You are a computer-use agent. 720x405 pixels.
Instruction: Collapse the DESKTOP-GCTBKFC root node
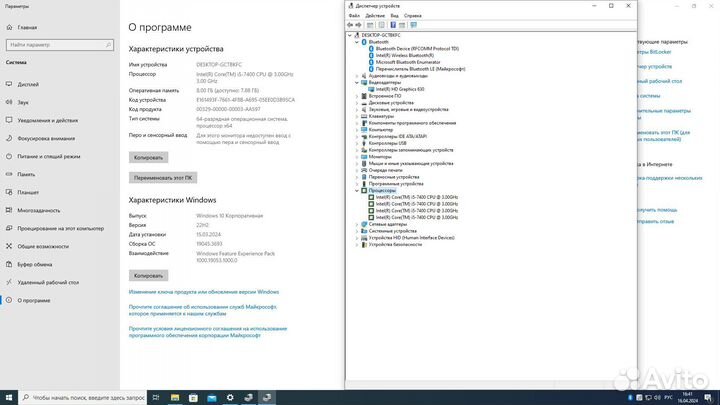[350, 35]
